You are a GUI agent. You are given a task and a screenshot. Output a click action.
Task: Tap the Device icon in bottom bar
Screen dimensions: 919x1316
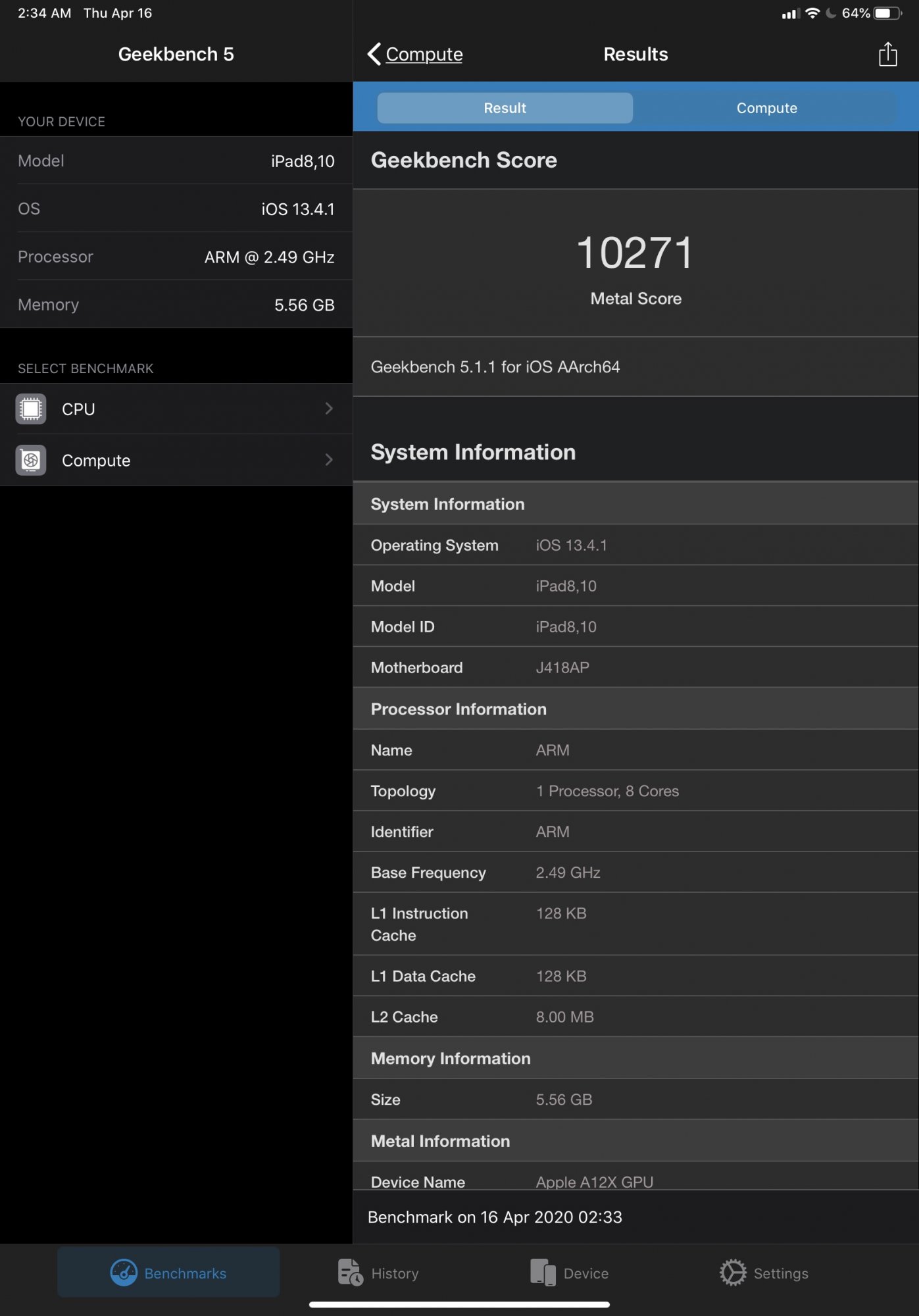click(x=543, y=1273)
